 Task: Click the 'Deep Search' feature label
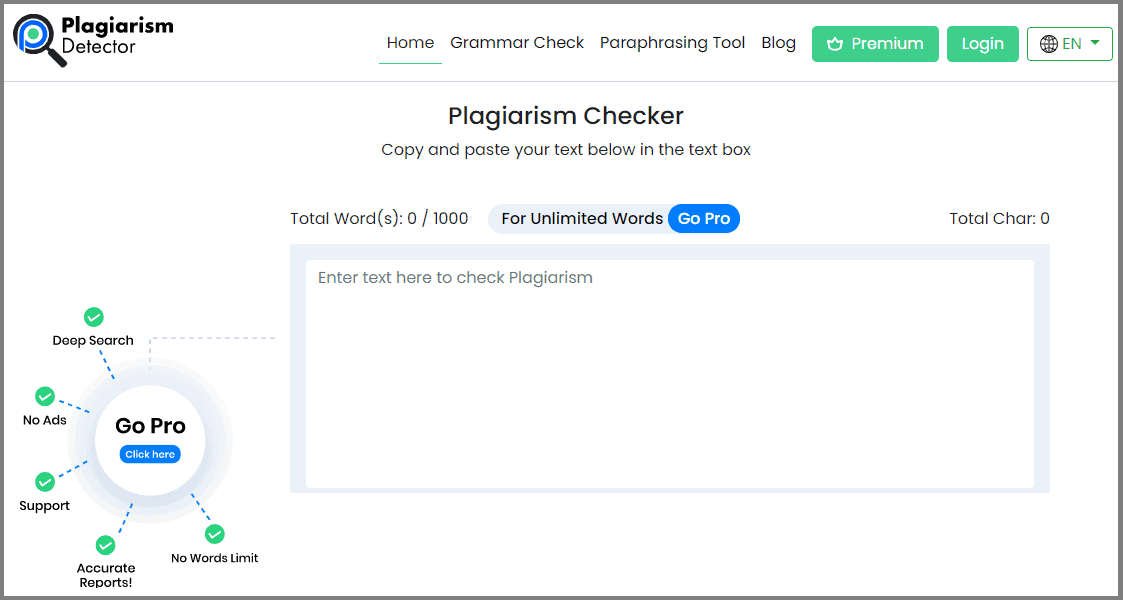[x=93, y=341]
